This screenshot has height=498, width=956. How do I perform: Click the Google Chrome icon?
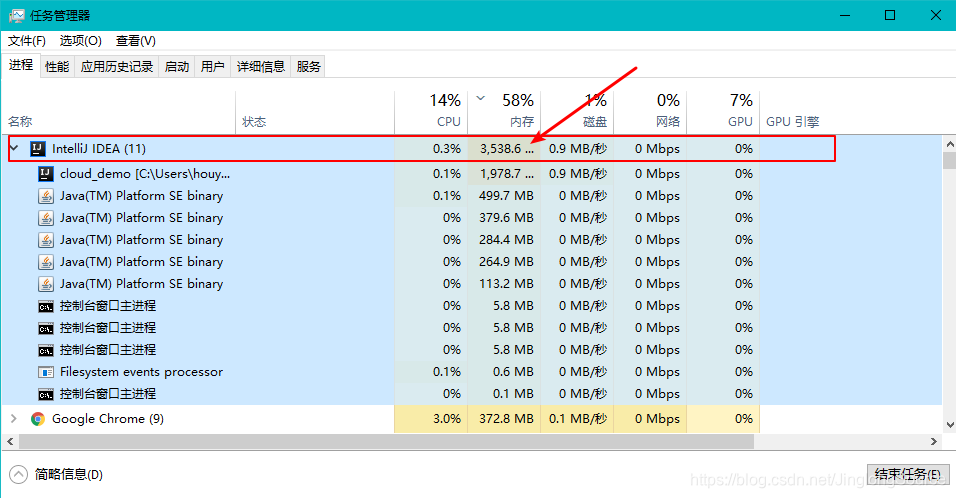[38, 419]
